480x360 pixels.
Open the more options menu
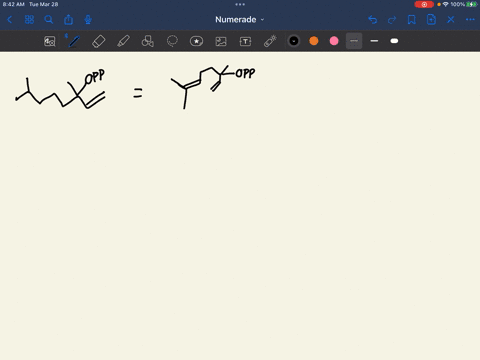470,20
